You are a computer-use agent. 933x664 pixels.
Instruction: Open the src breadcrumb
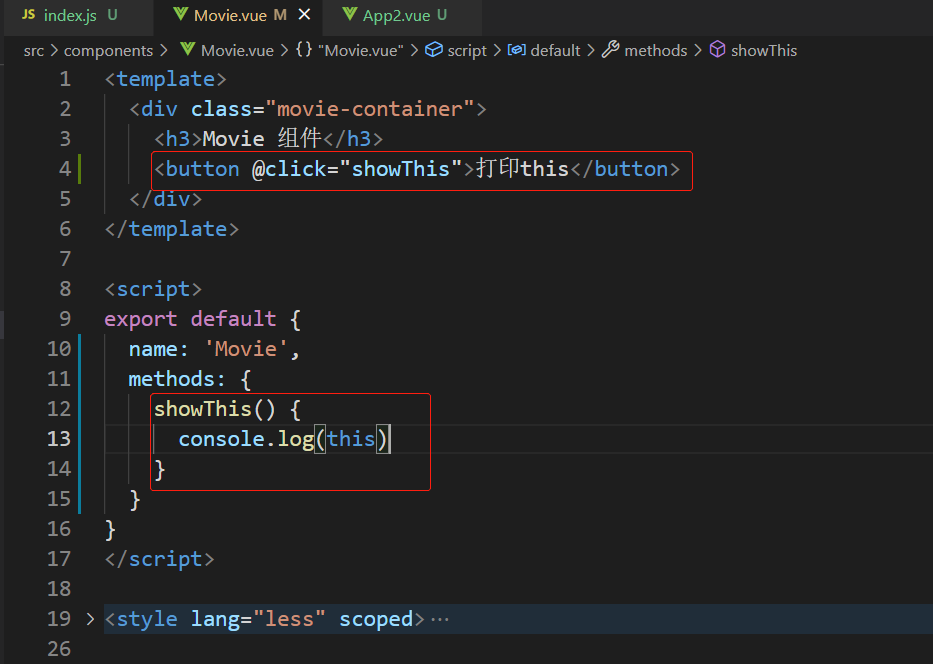click(x=34, y=51)
